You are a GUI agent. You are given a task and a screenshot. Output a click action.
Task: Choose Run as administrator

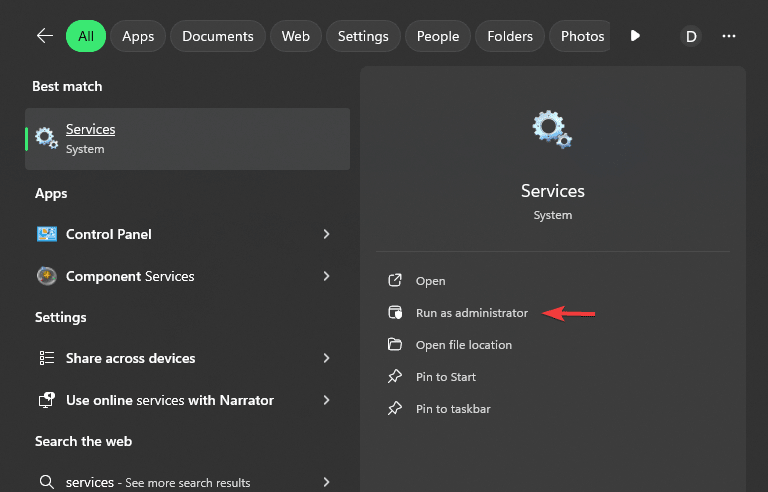[472, 313]
